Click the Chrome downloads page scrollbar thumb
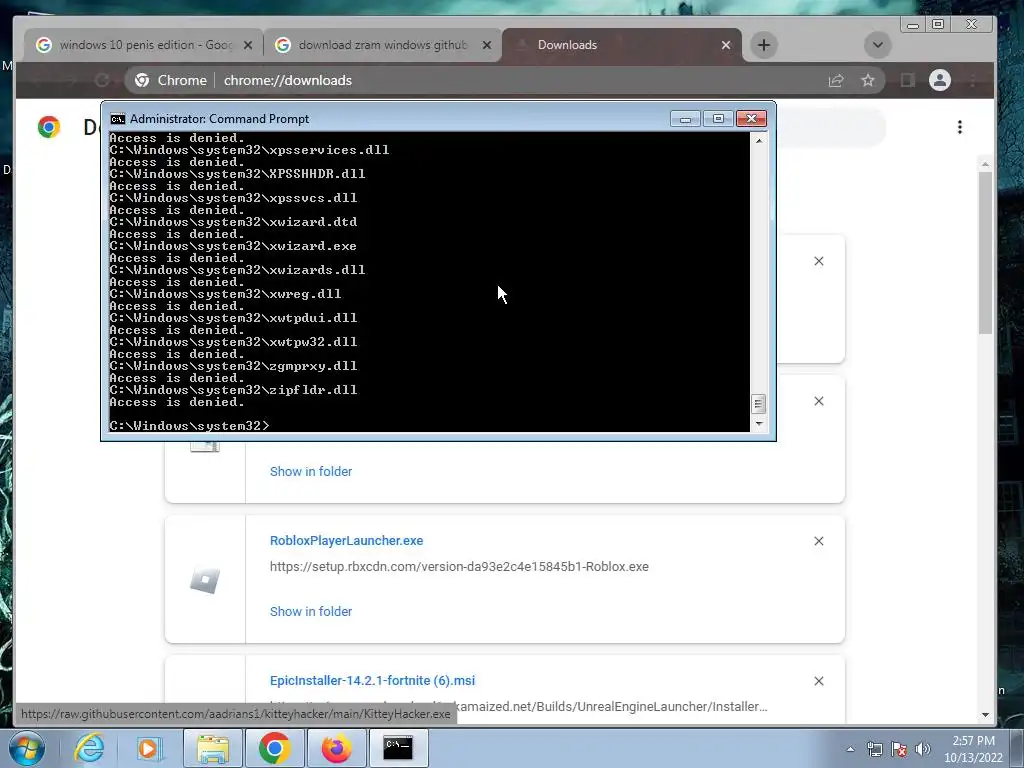The height and width of the screenshot is (768, 1024). coord(985,253)
